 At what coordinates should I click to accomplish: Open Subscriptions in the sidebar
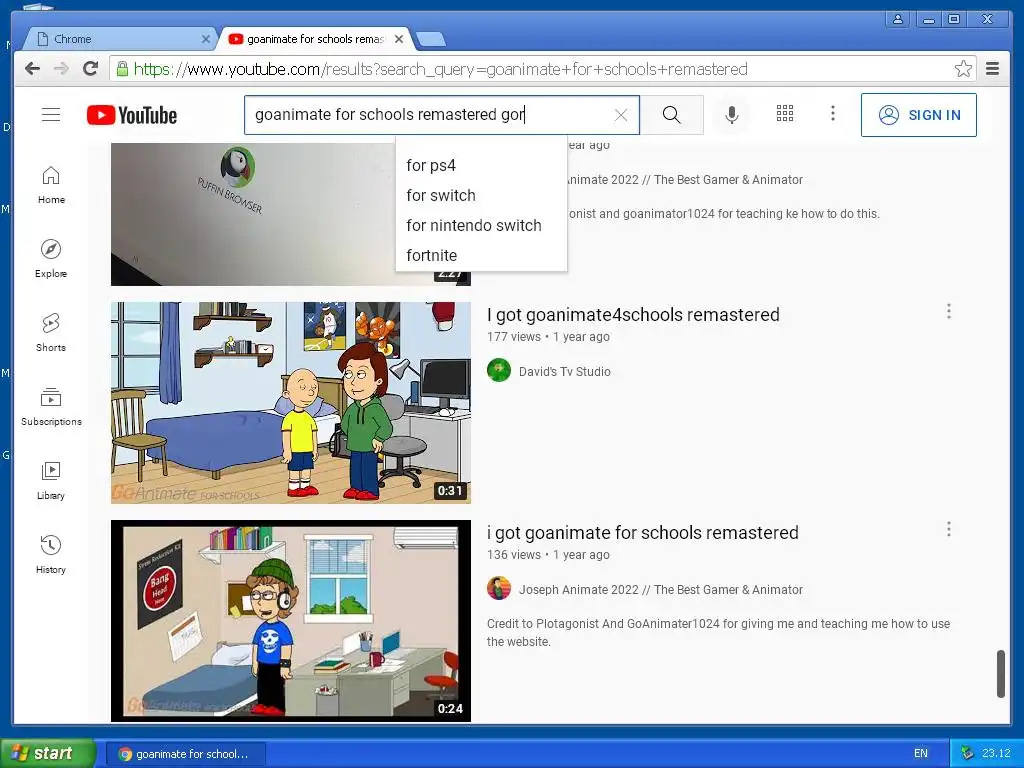coord(51,407)
